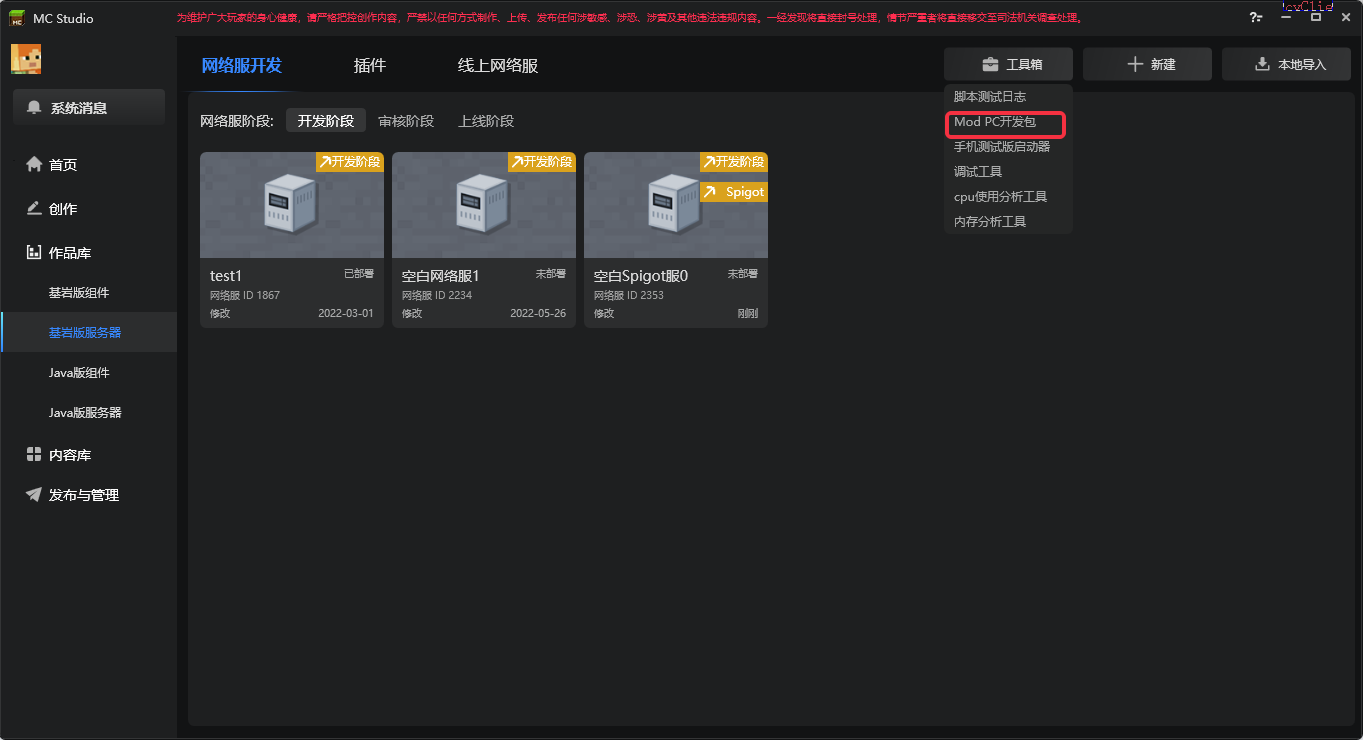Click the Spigot badge on the third card
Screen dimensions: 1363x740
tap(734, 192)
